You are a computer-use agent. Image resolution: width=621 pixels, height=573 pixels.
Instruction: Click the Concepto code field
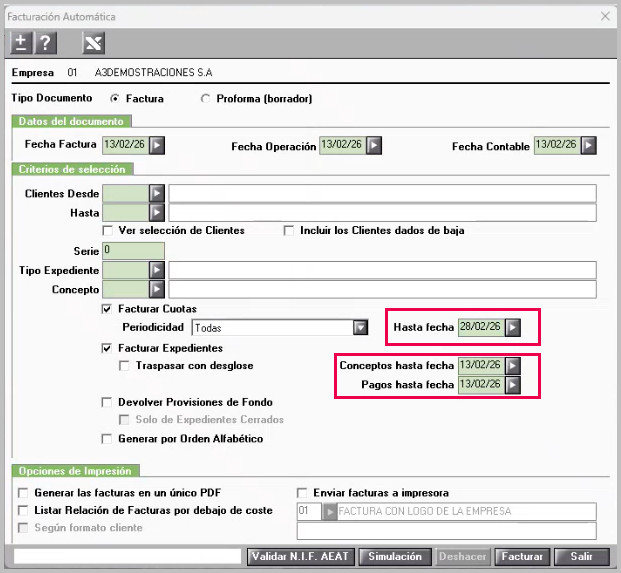pos(126,289)
